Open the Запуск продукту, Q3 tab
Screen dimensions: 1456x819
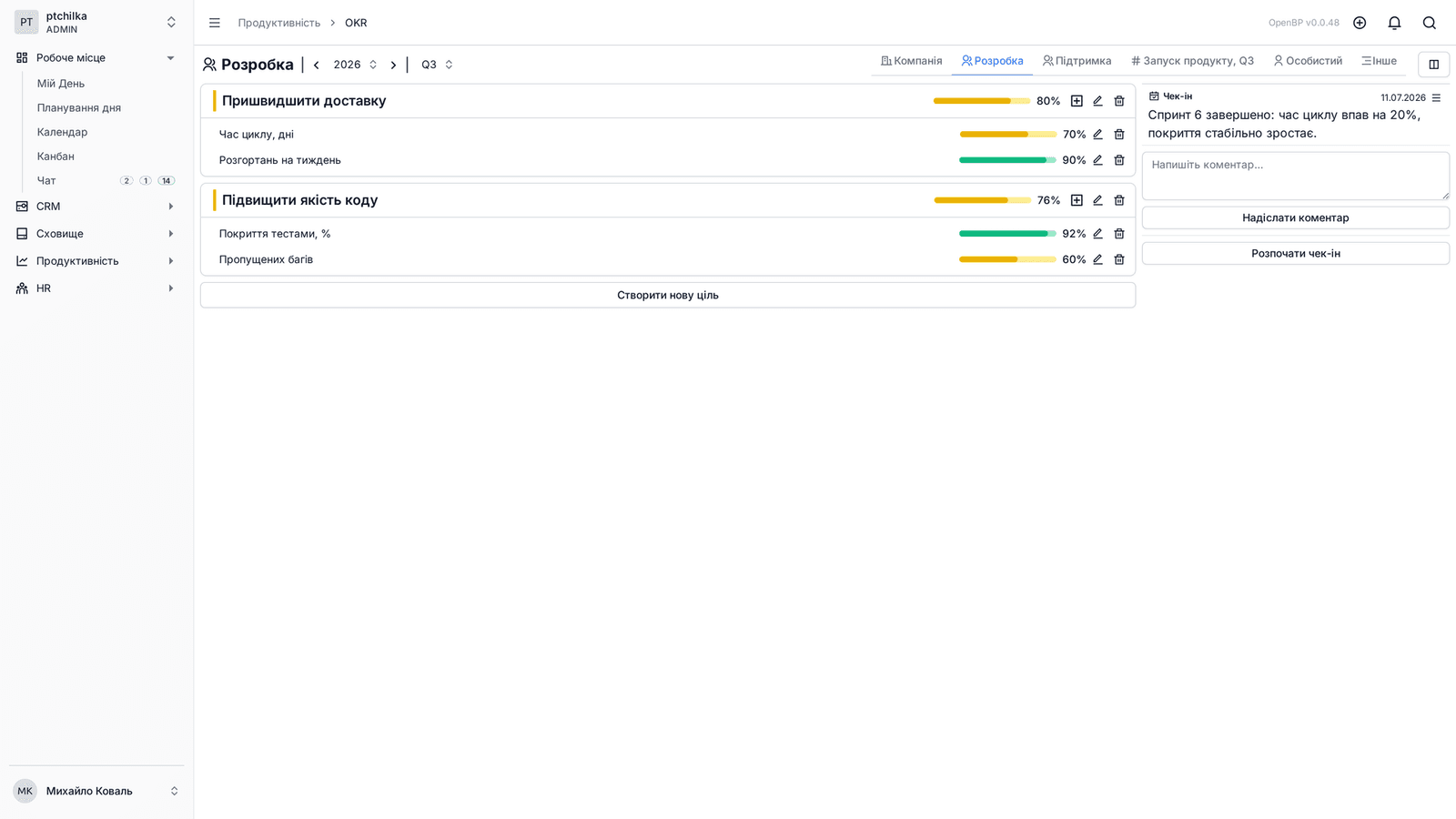pos(1192,61)
